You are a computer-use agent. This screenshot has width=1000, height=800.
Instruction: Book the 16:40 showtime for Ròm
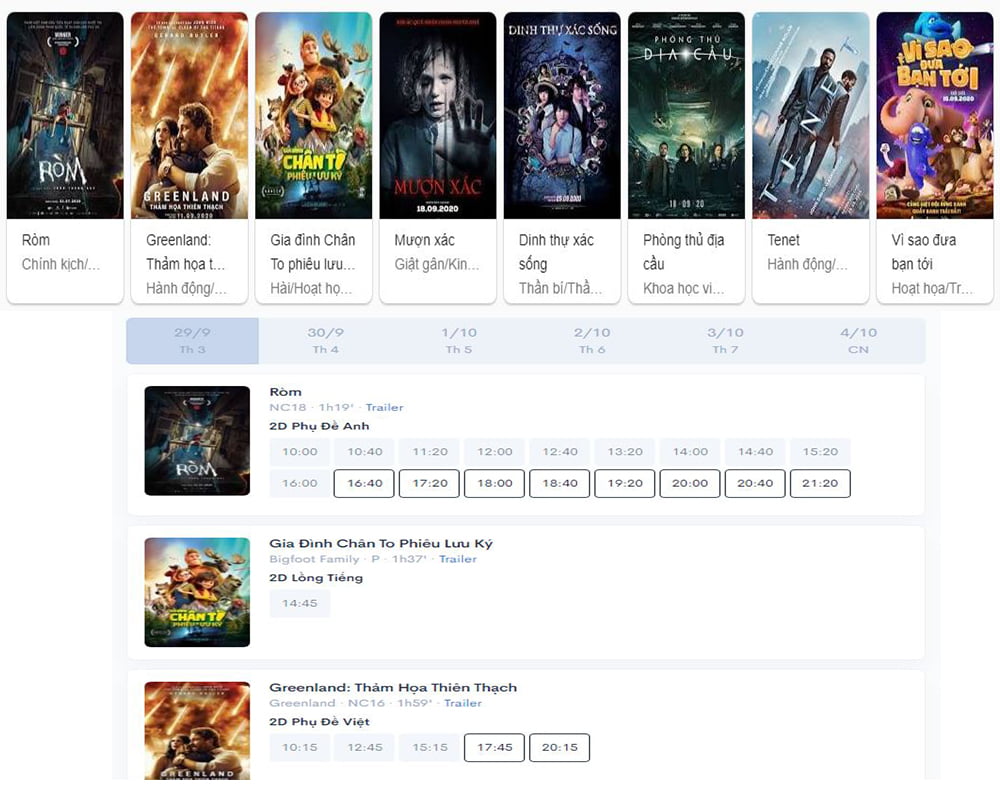(x=365, y=483)
